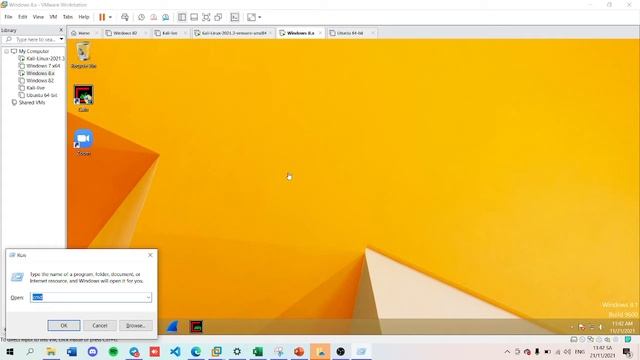
Task: Open the host Windows Start menu
Action: [10, 351]
